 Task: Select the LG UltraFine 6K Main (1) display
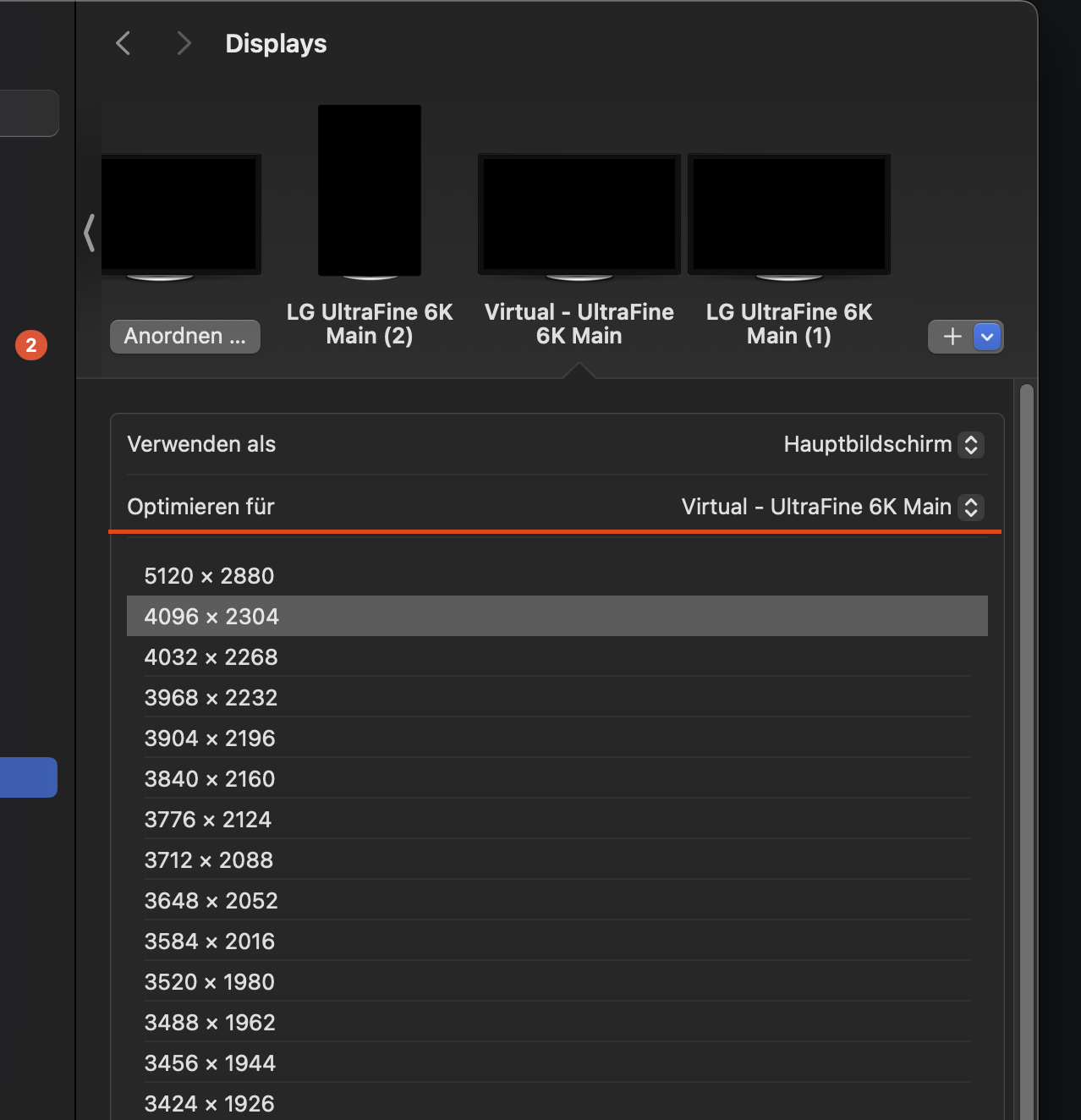789,214
